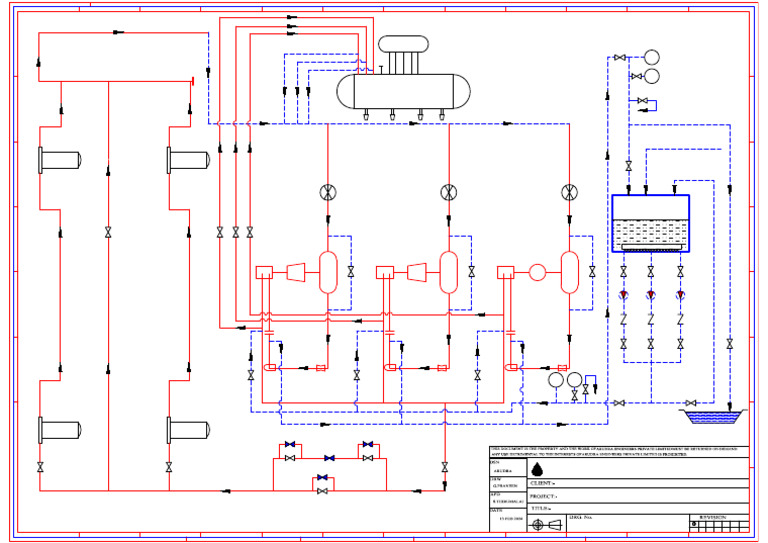The width and height of the screenshot is (768, 543).
Task: Click the top-right blue valve in bypass assembly
Action: [x=368, y=444]
